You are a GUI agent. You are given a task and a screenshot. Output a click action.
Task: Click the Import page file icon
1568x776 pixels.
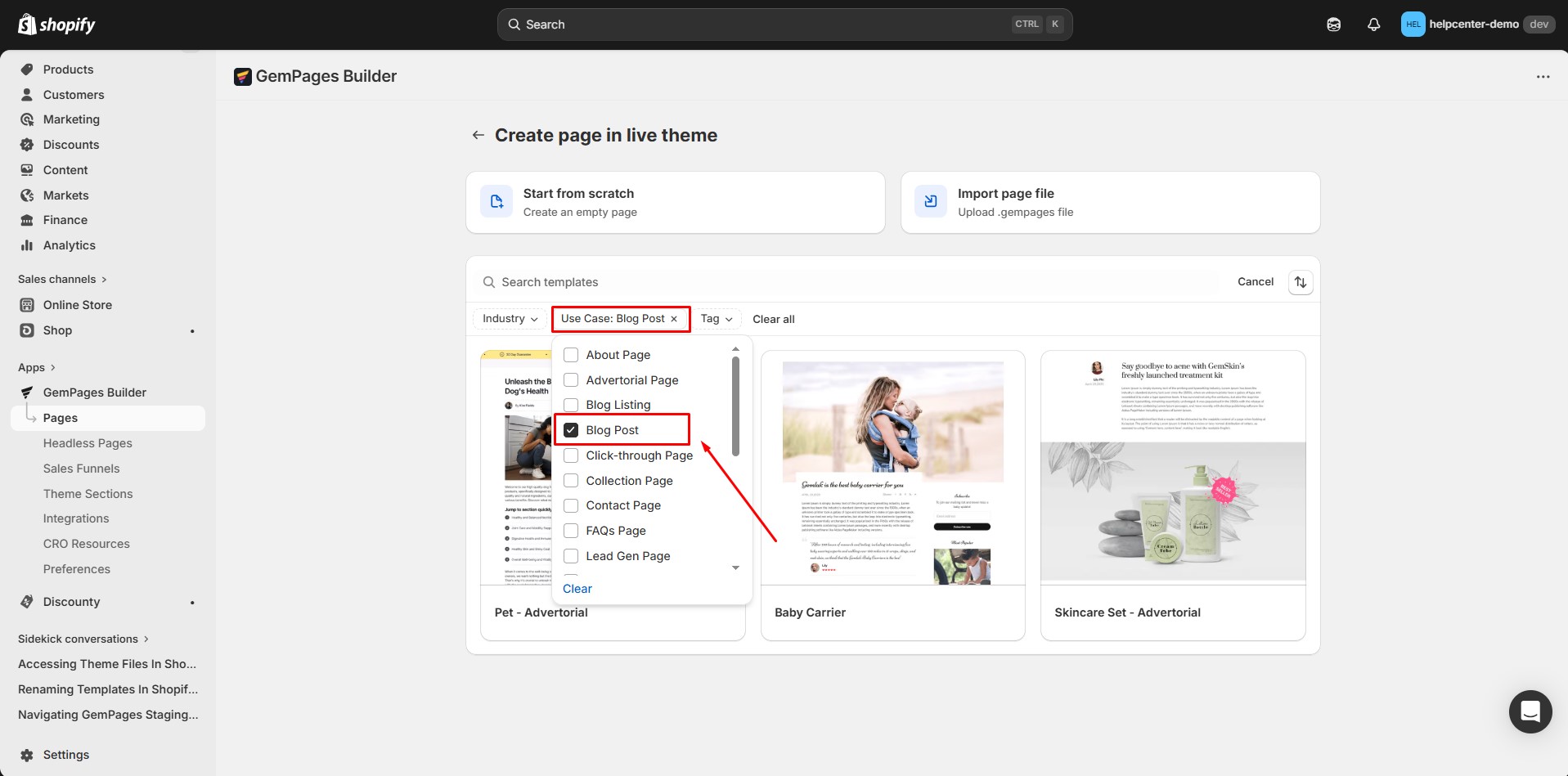click(x=931, y=202)
